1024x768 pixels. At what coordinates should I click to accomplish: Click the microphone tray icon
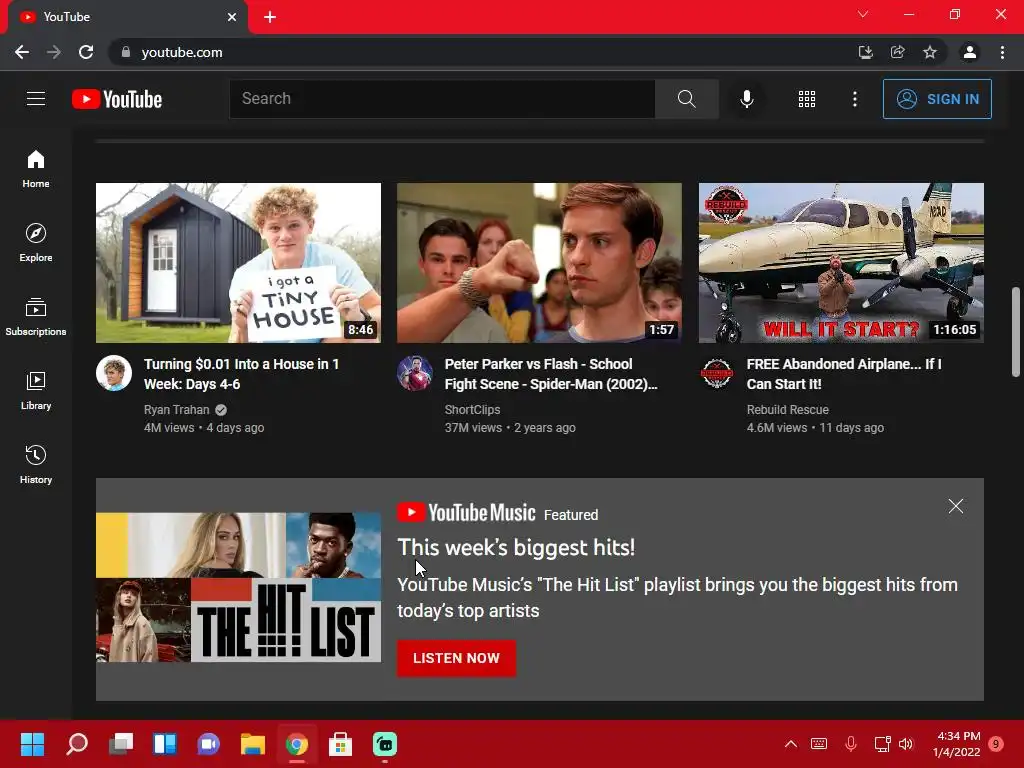click(x=851, y=744)
